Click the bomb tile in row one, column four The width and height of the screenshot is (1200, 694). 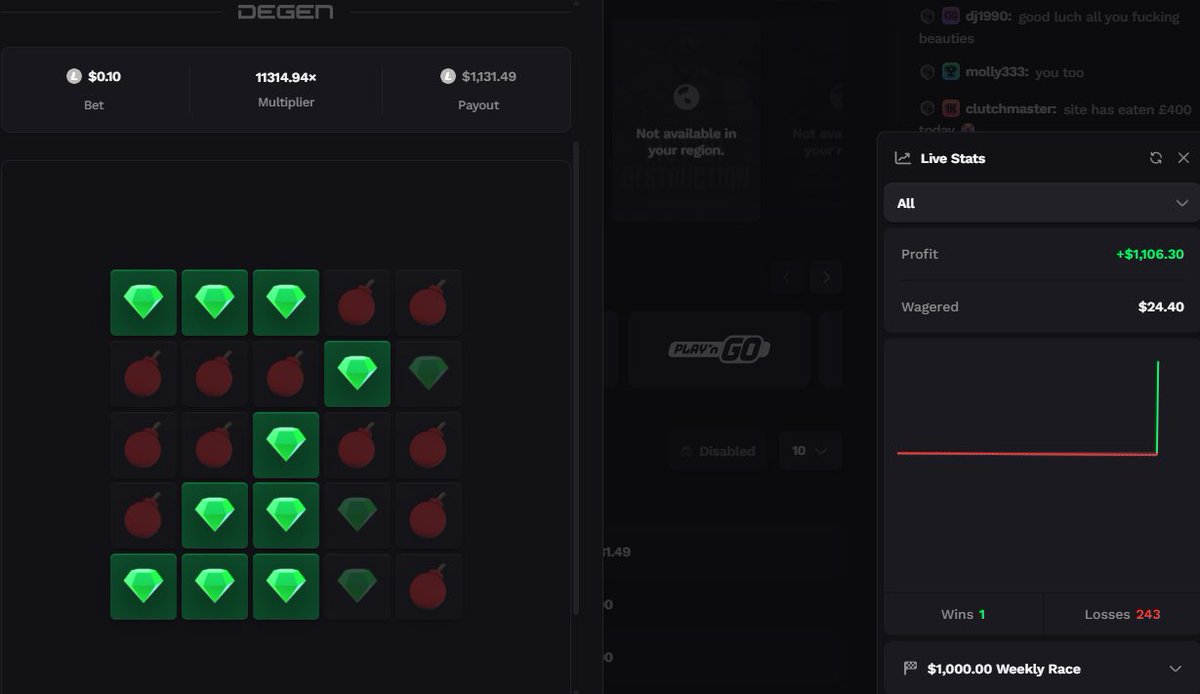coord(357,302)
